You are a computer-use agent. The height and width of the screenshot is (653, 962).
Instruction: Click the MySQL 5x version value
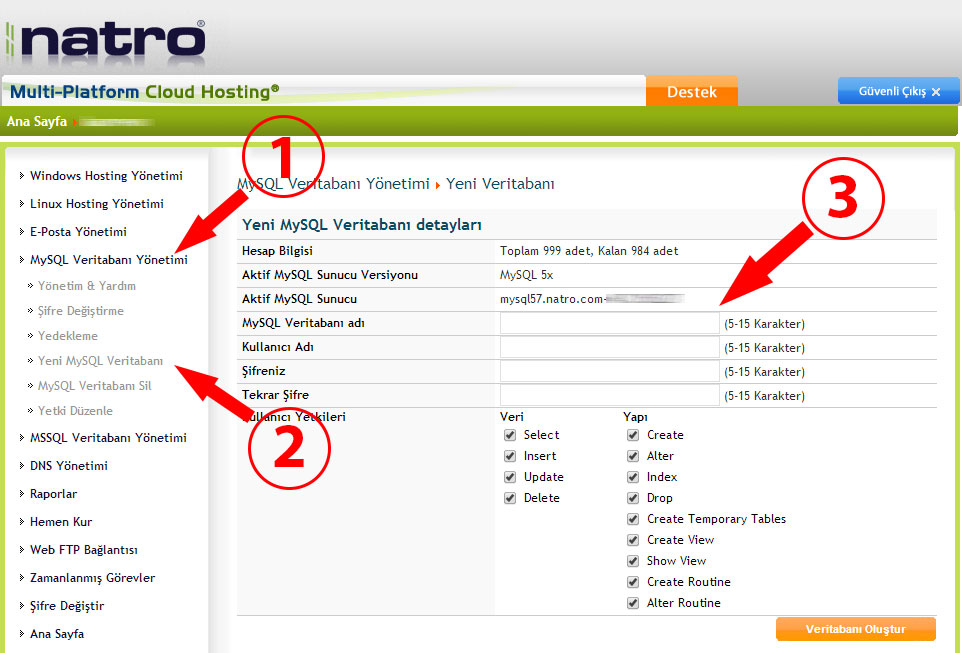coord(526,275)
